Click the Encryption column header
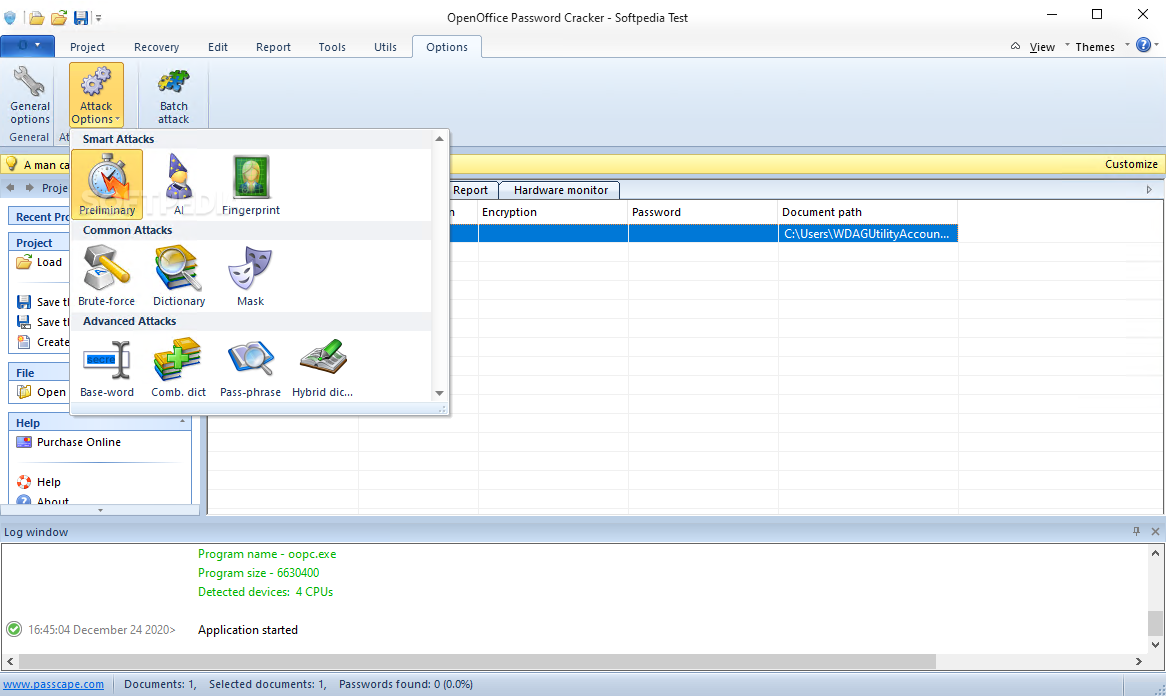 [553, 212]
